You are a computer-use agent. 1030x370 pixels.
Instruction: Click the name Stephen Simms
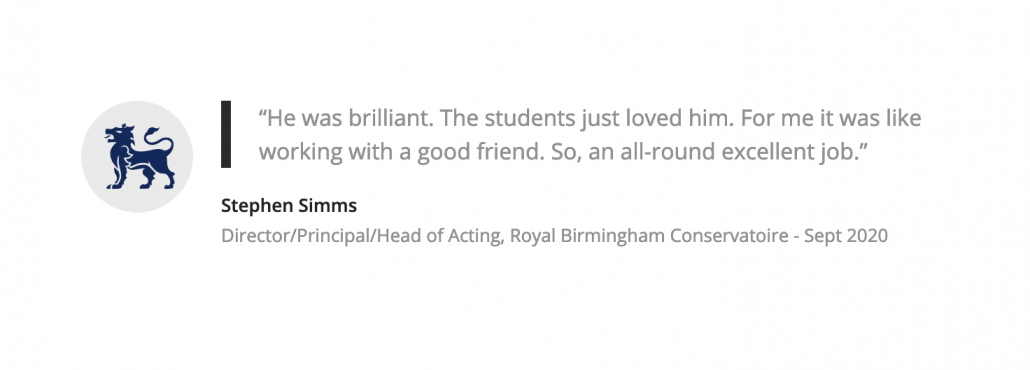point(289,206)
